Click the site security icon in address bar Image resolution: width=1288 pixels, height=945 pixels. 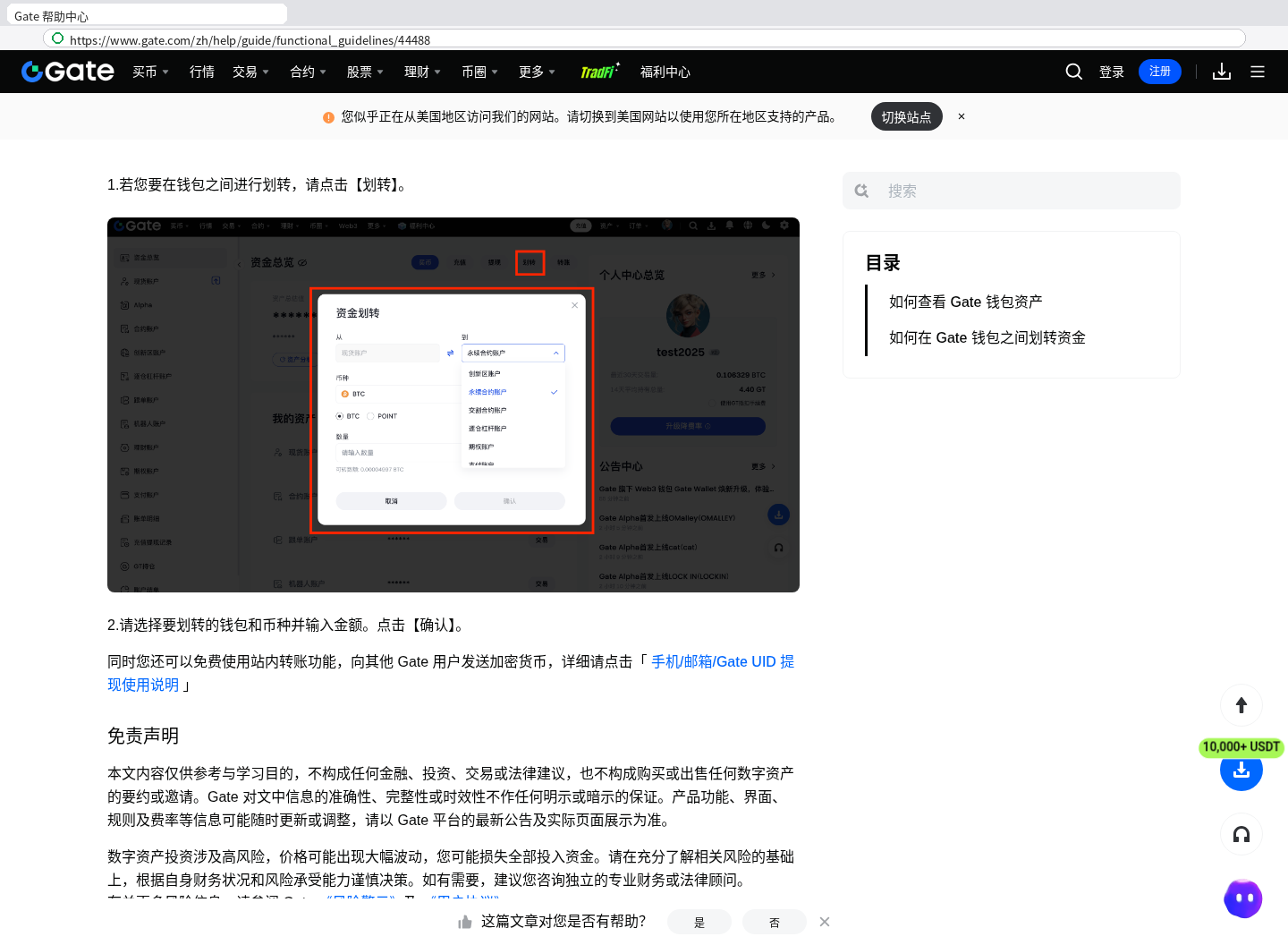58,38
